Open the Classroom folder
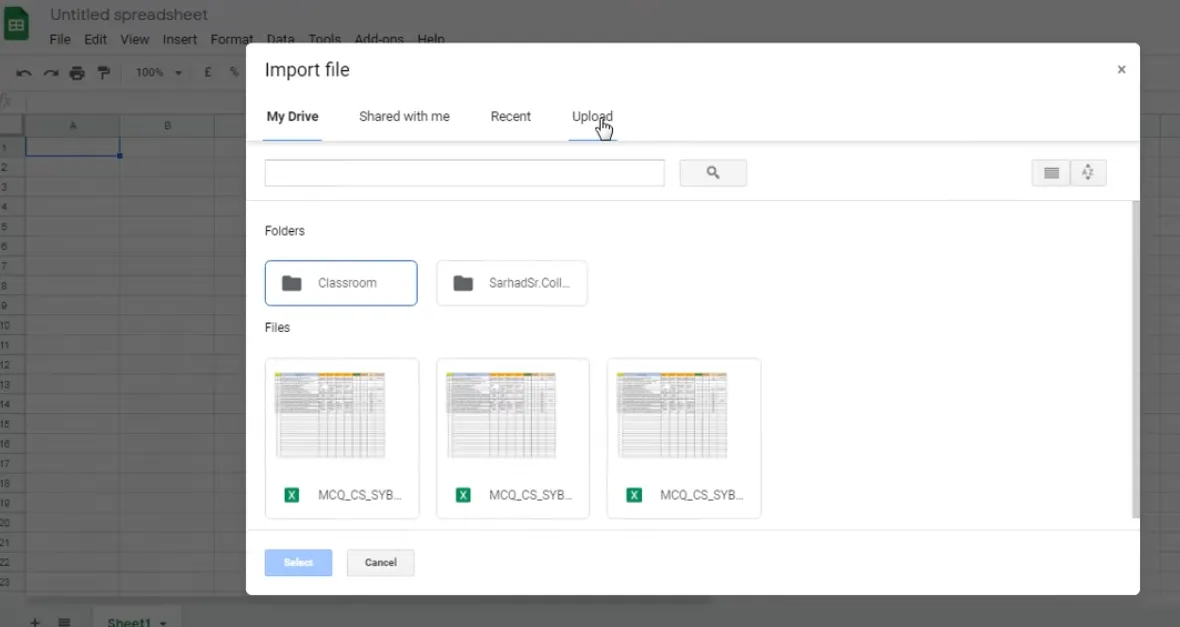This screenshot has width=1180, height=627. click(341, 283)
